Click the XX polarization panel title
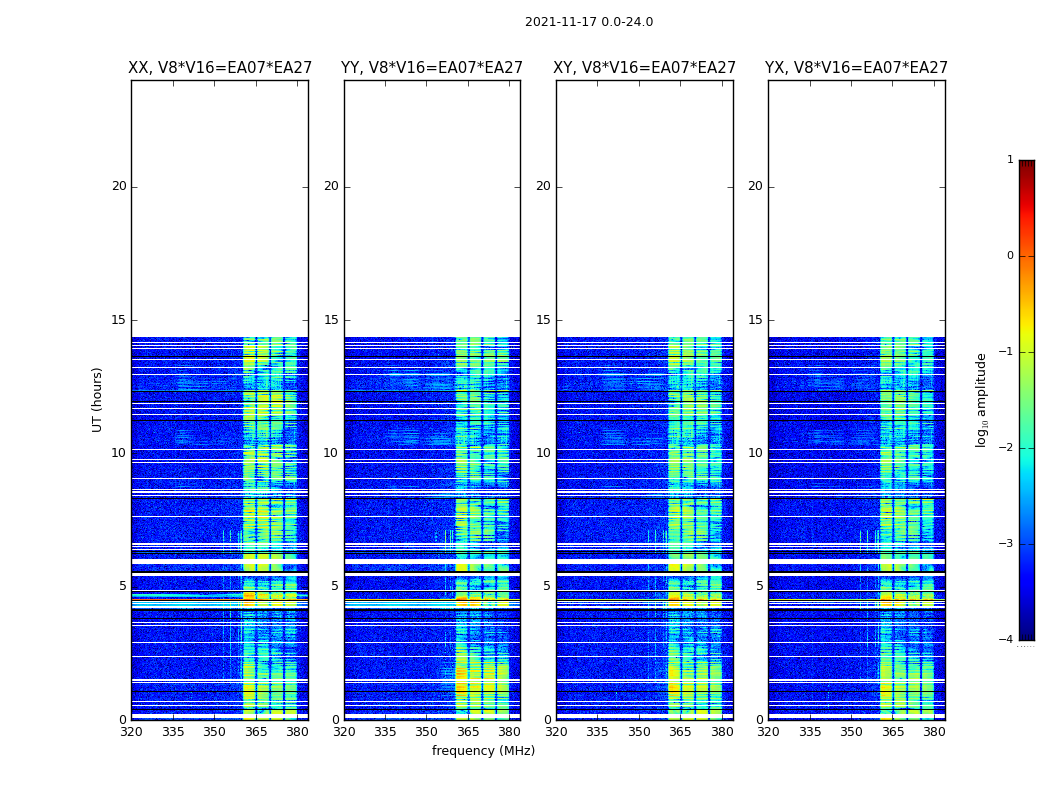This screenshot has height=800, width=1050. 220,68
